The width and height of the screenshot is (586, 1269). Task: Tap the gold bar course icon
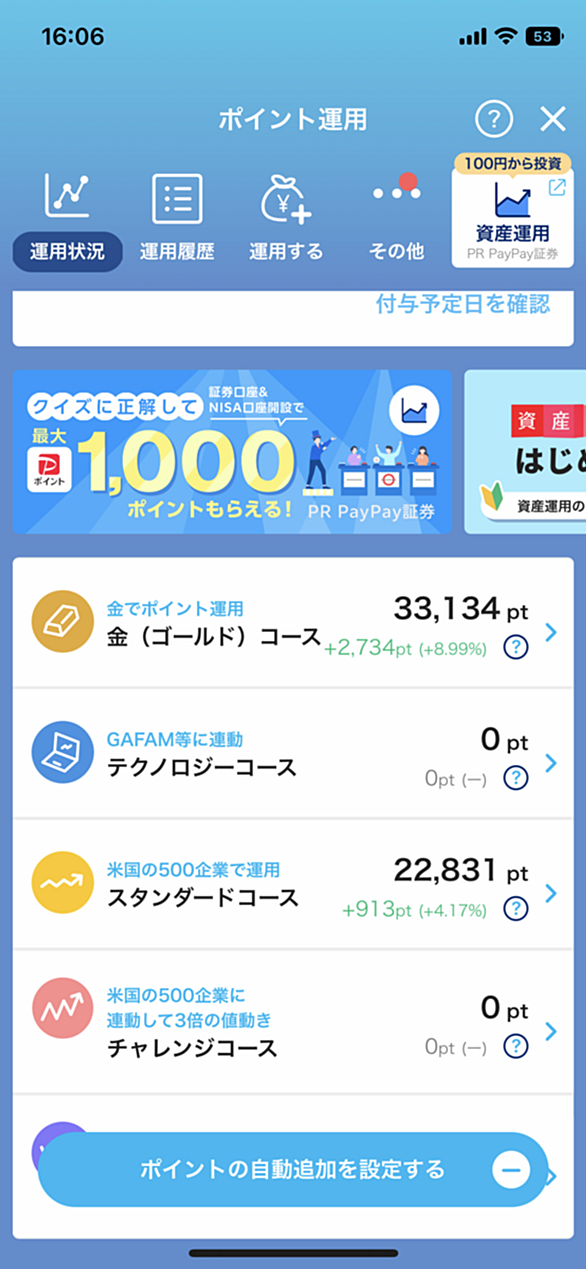pos(62,622)
